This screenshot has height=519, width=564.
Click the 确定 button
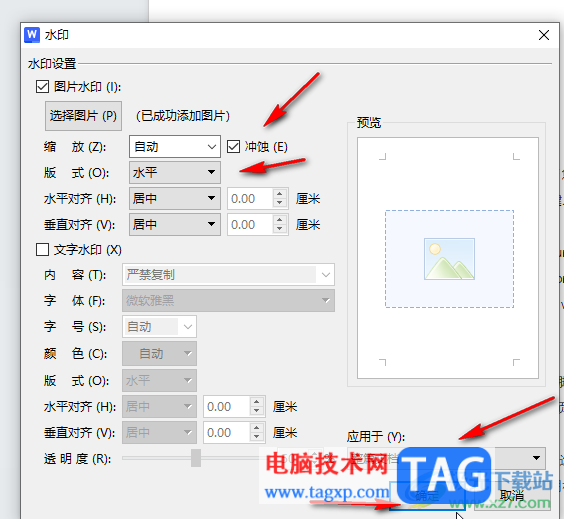coord(428,496)
